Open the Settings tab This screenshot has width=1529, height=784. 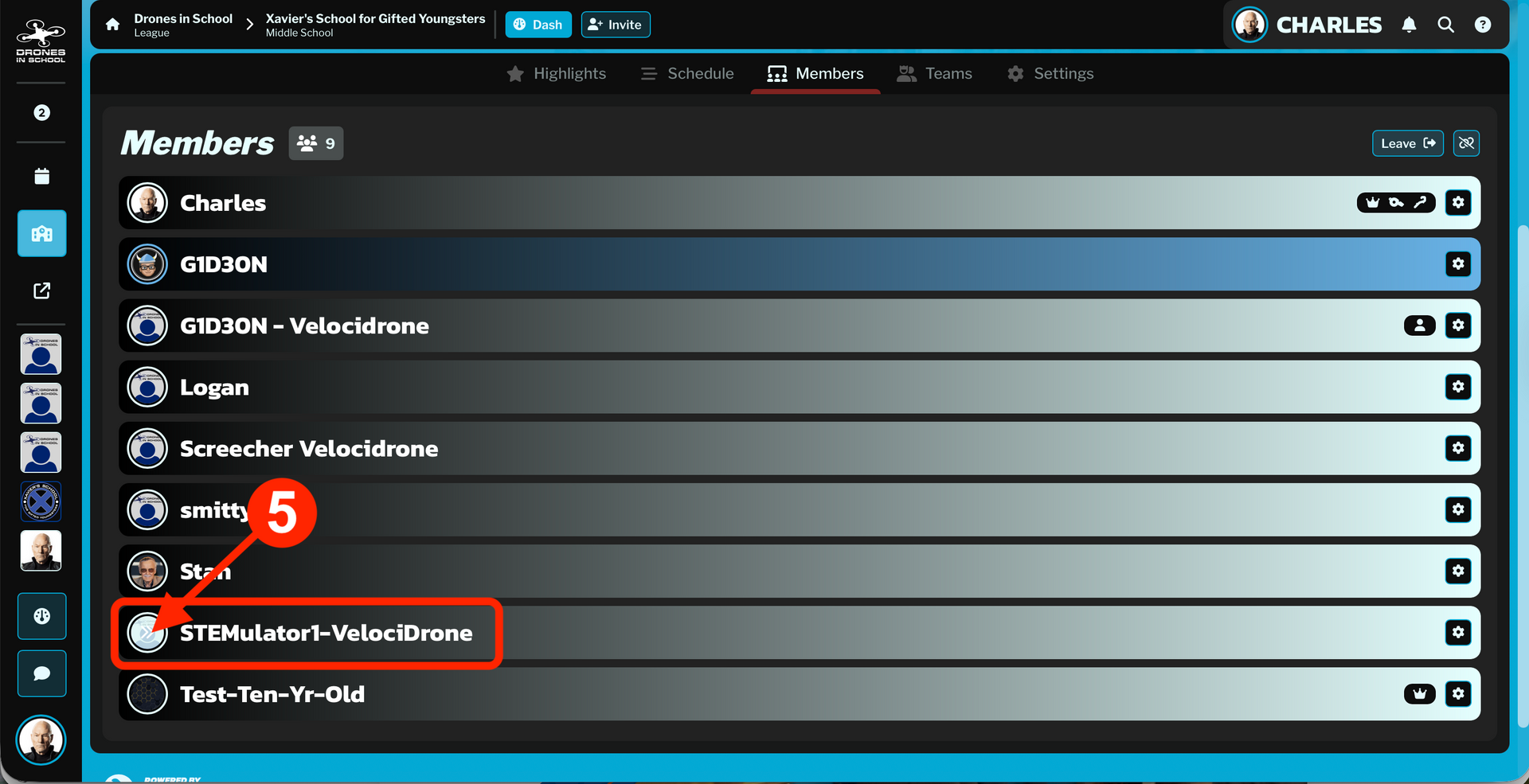coord(1050,73)
